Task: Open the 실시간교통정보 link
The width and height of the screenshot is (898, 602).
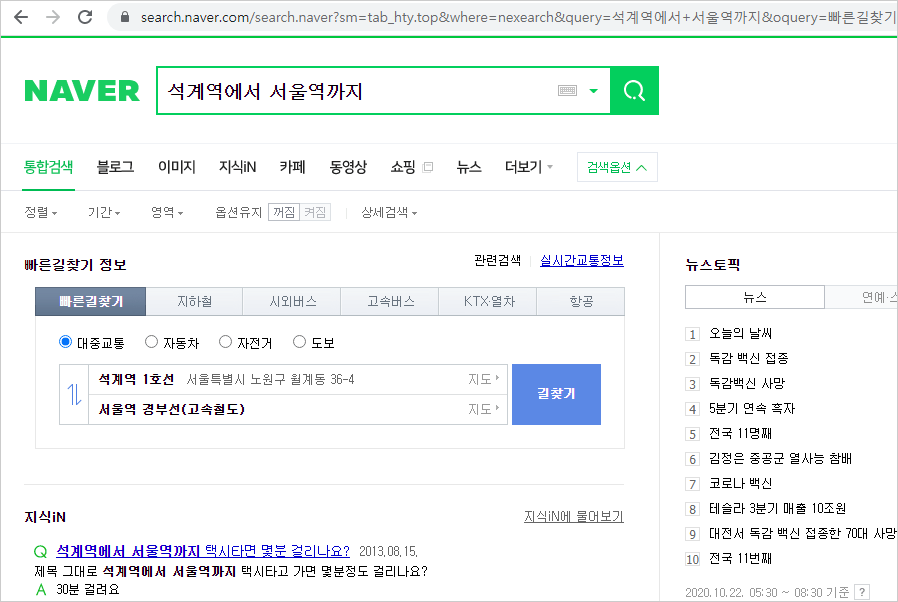Action: tap(582, 261)
